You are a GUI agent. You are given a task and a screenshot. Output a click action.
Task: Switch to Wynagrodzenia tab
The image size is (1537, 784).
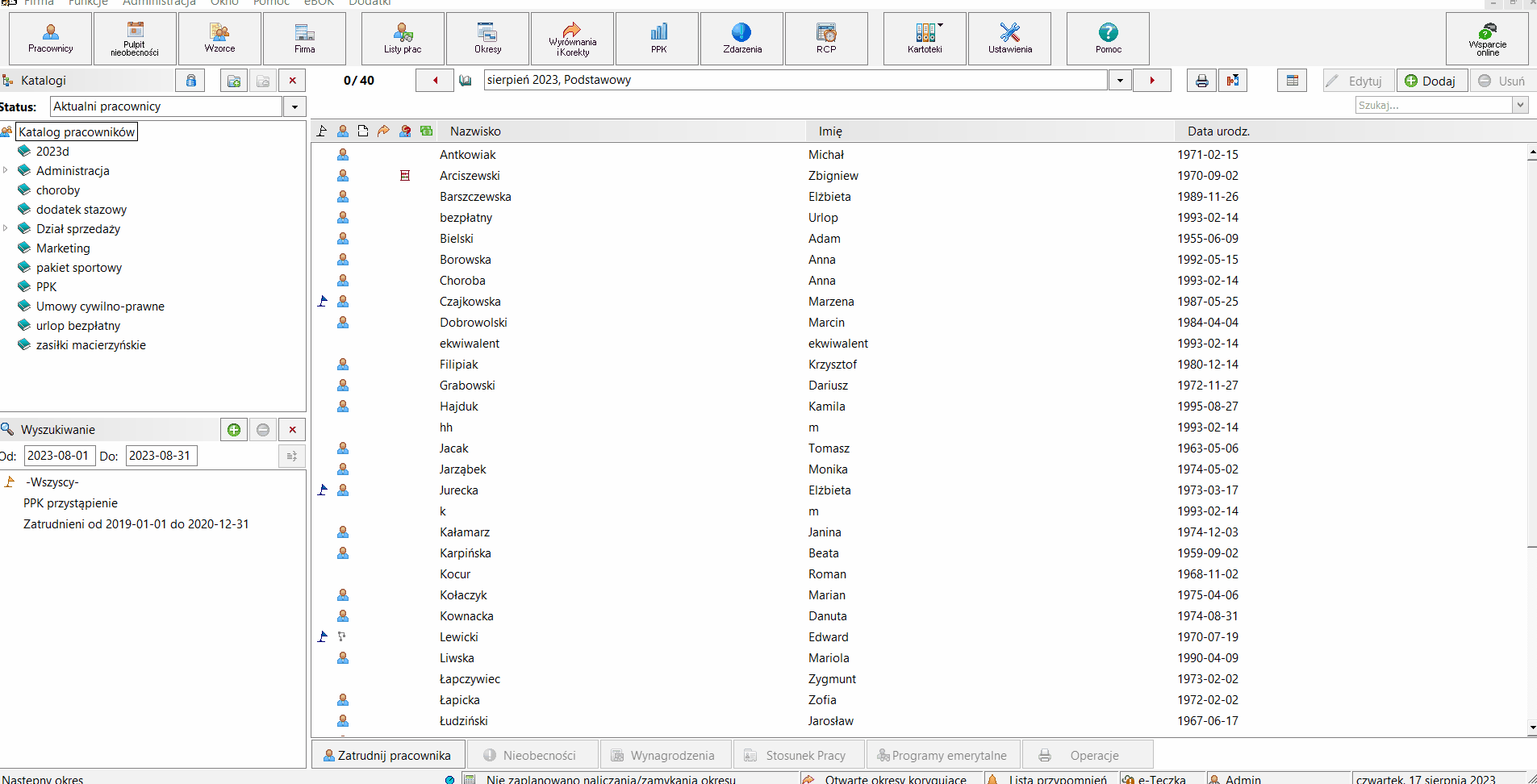[x=666, y=755]
